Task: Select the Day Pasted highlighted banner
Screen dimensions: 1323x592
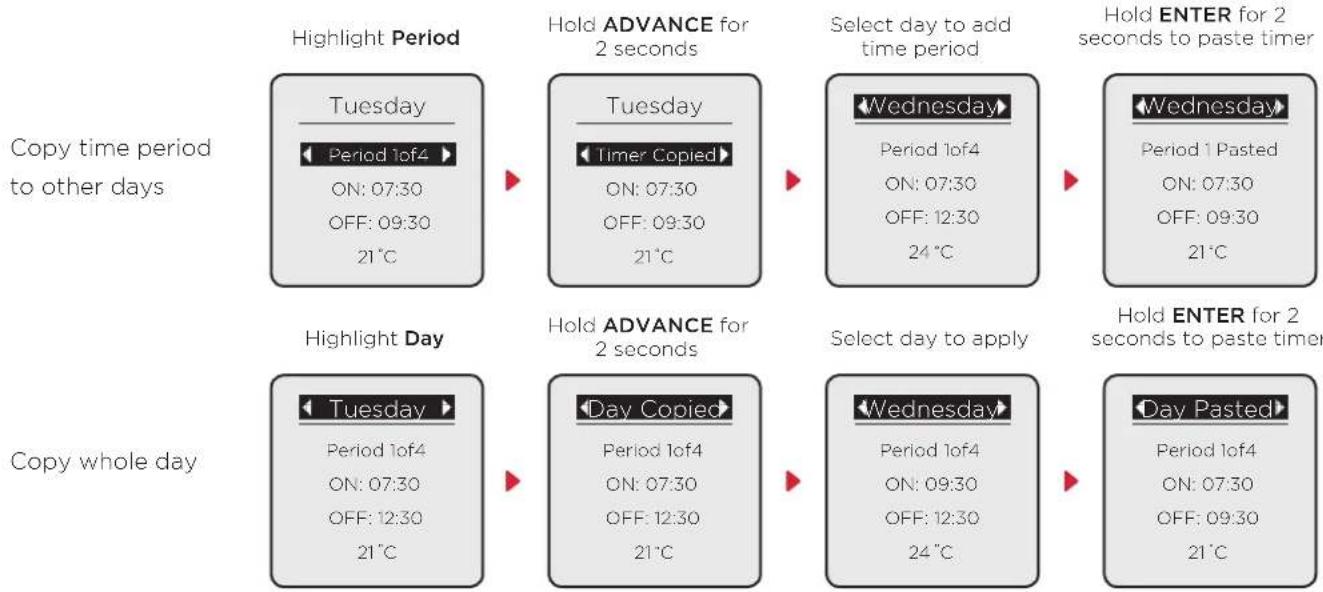Action: pos(1209,409)
